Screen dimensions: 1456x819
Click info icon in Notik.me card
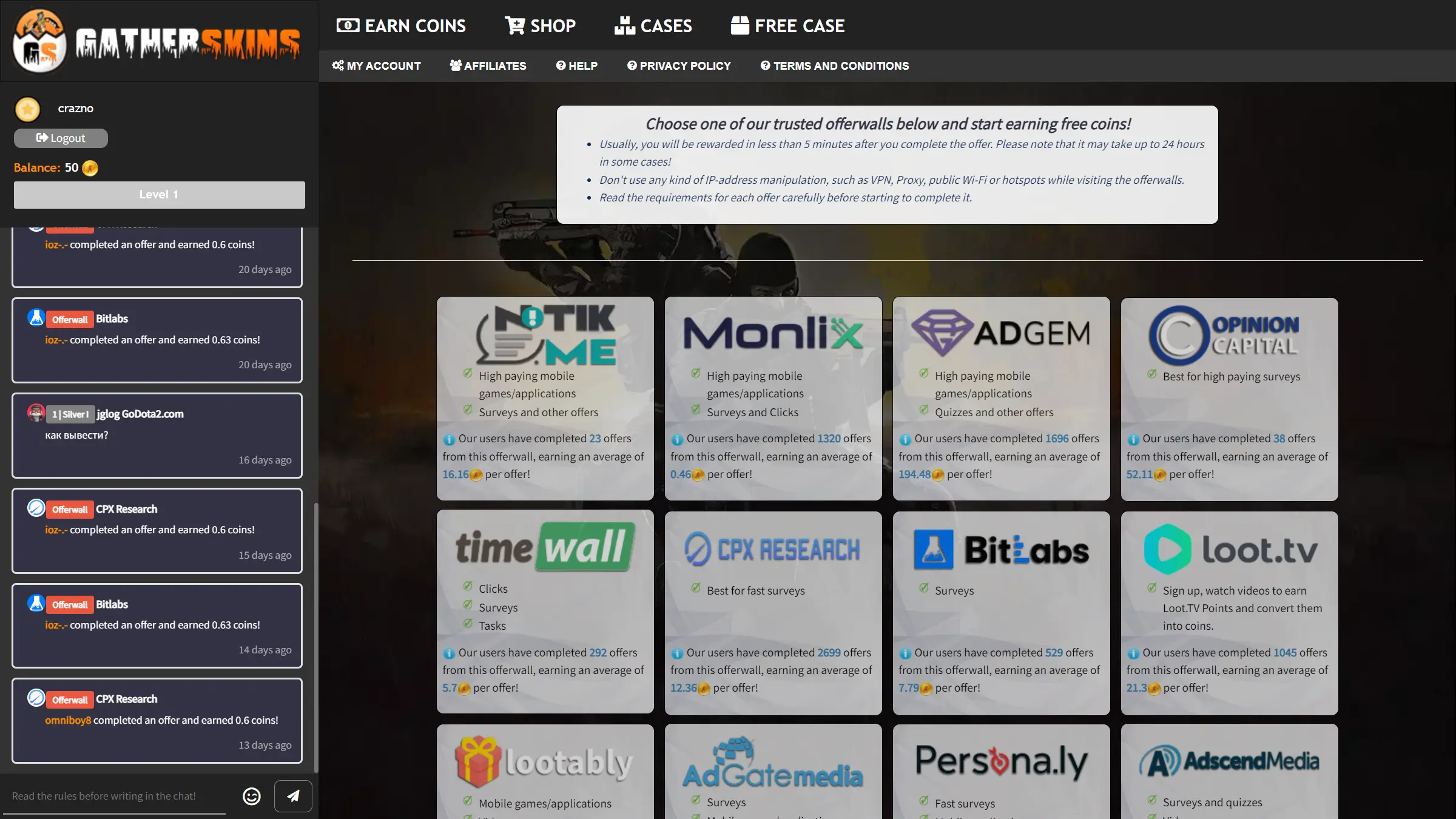click(449, 439)
